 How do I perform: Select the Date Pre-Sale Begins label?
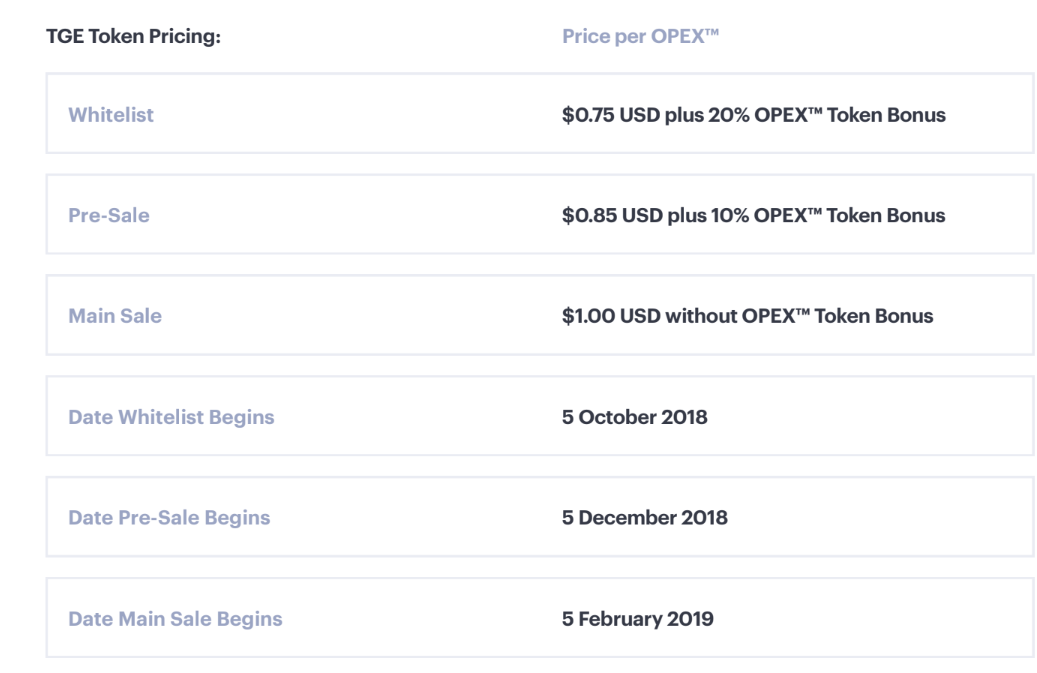(168, 518)
